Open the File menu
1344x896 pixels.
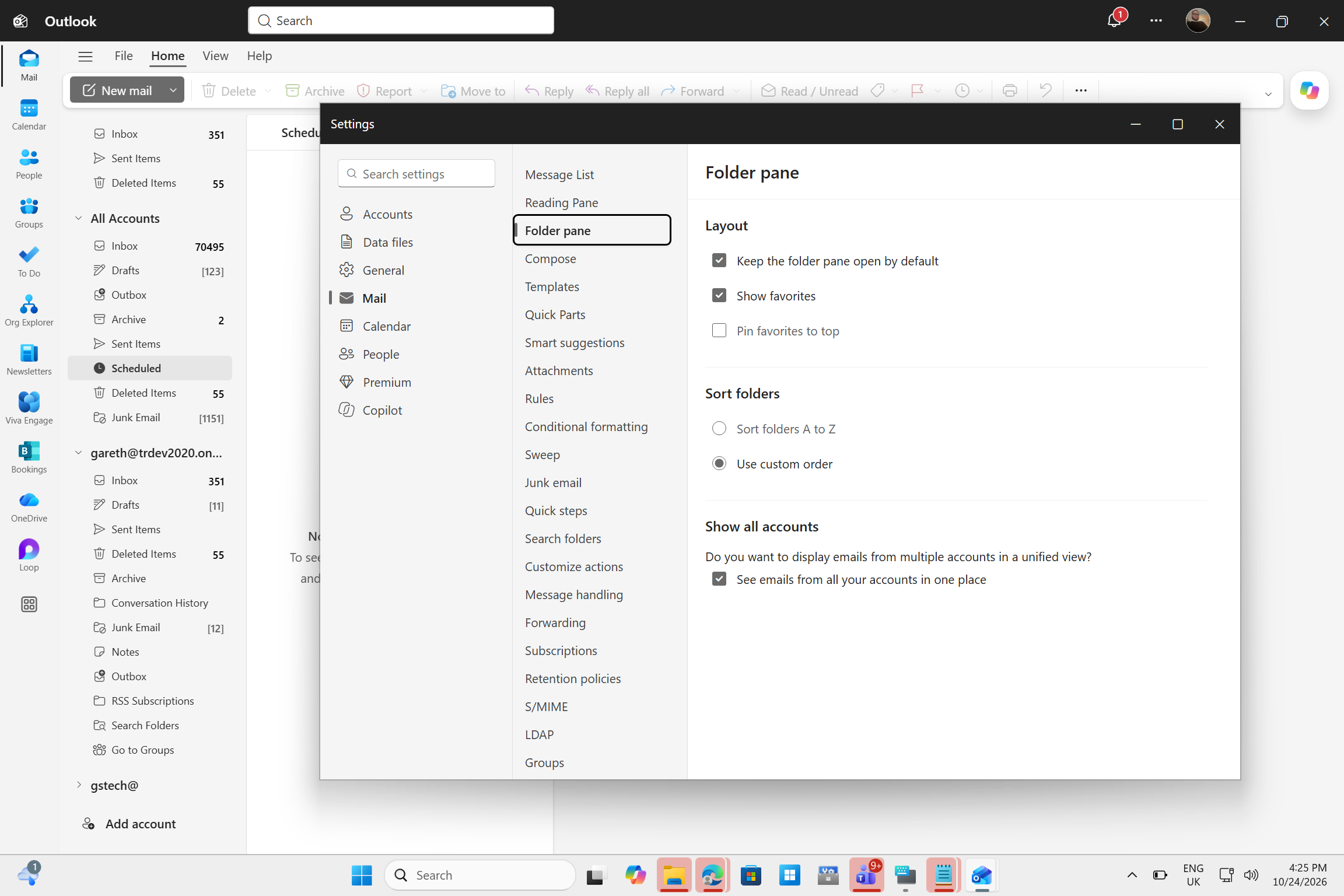click(x=124, y=56)
